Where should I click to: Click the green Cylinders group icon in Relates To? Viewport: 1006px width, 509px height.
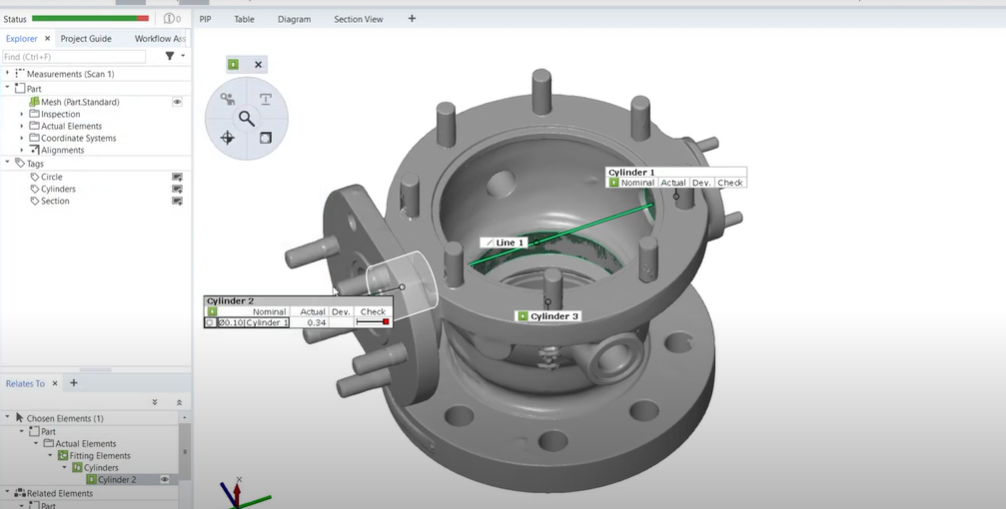(x=77, y=467)
